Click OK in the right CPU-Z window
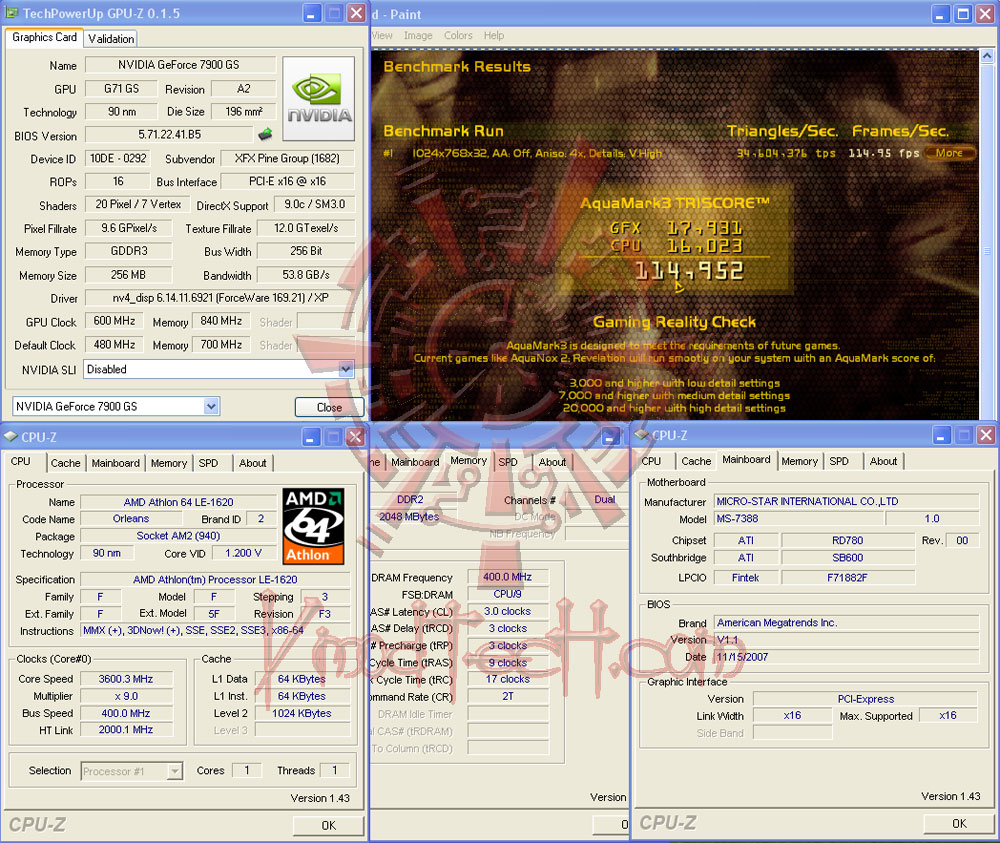The image size is (1000, 843). point(959,823)
